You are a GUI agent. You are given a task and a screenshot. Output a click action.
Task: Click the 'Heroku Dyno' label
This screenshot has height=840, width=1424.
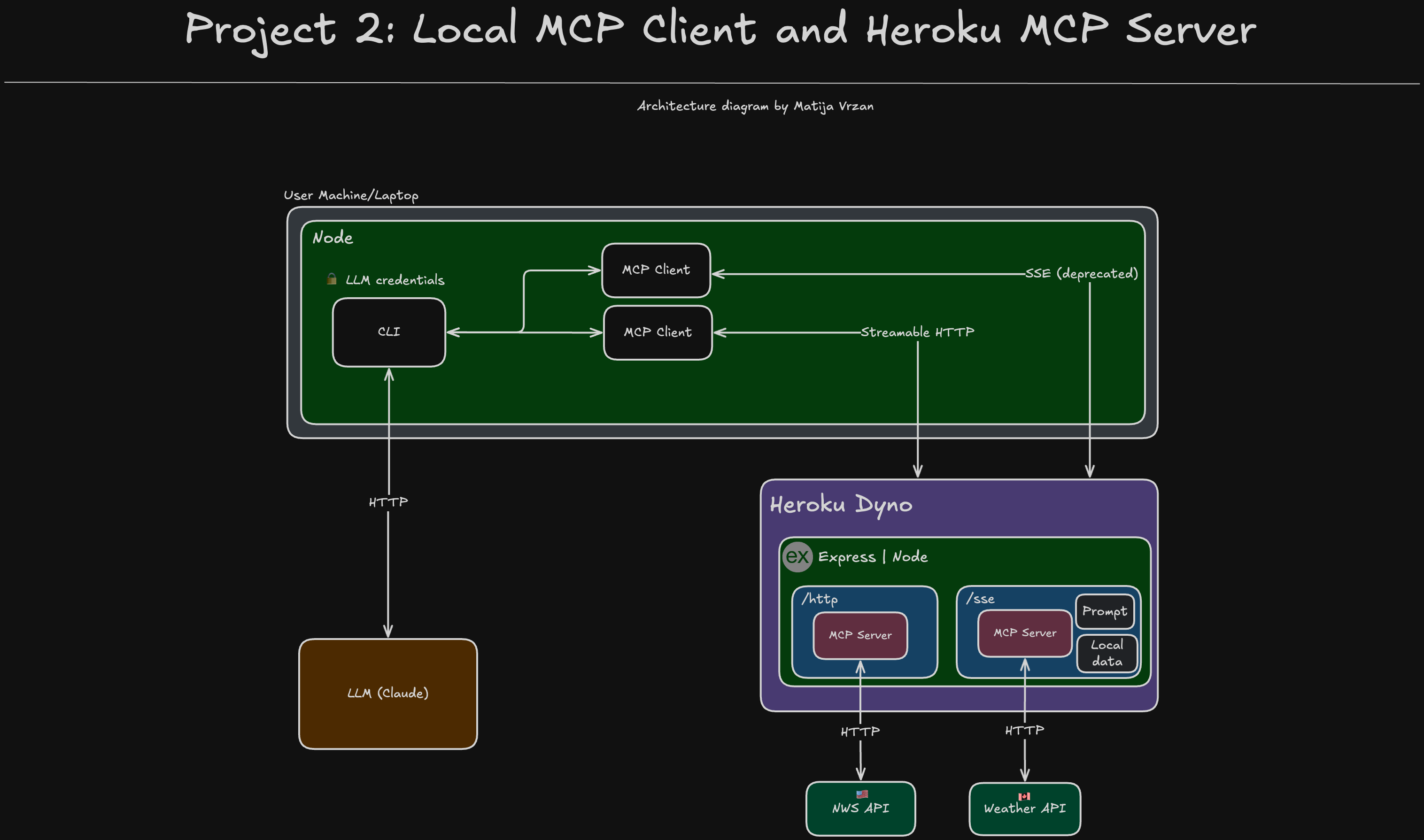point(841,505)
